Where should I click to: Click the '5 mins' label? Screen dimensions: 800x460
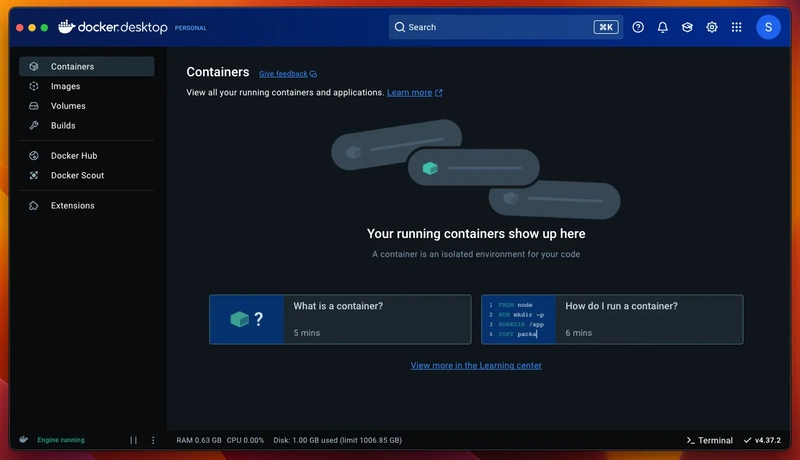coord(307,333)
